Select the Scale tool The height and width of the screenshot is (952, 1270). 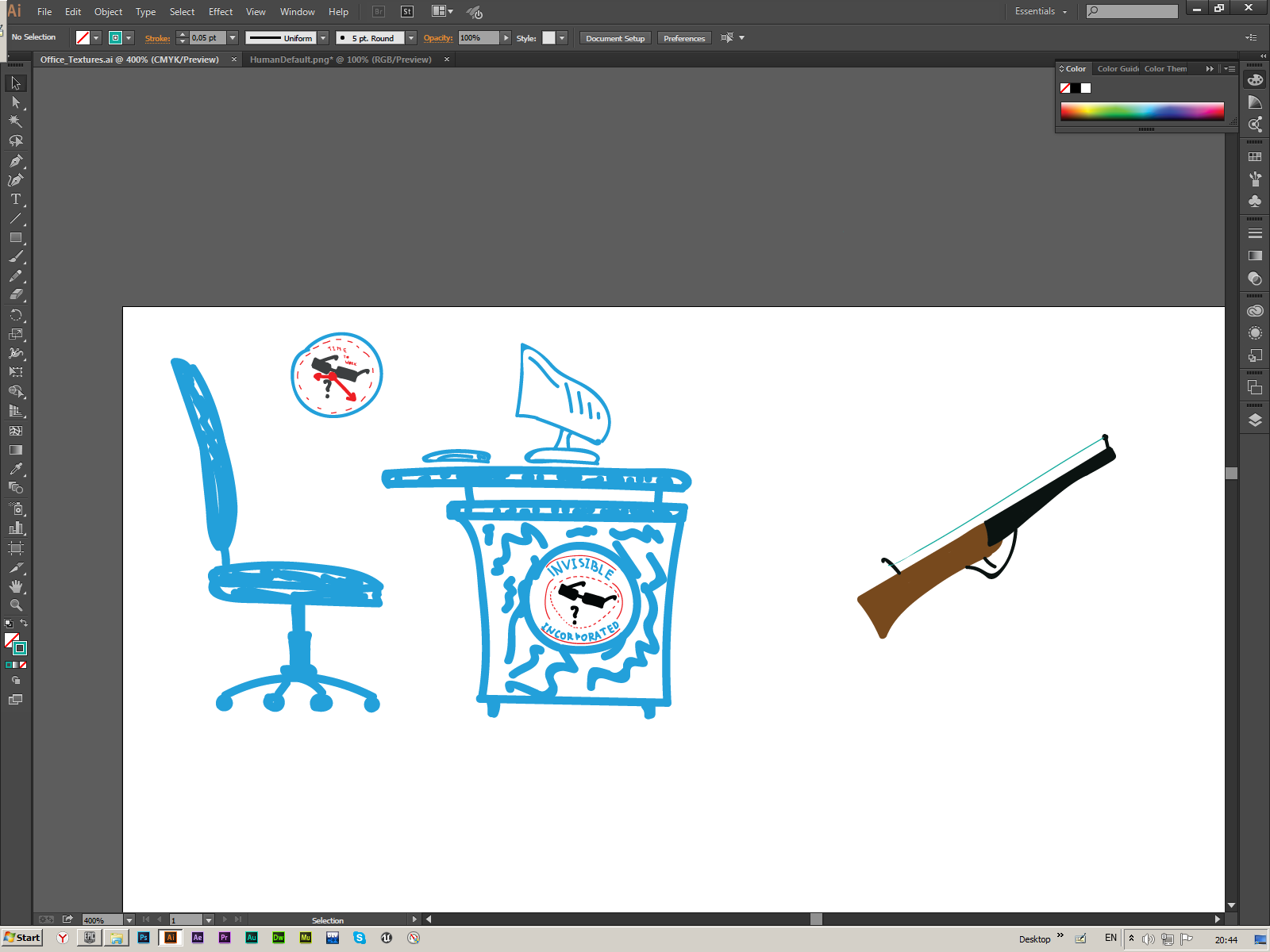point(16,334)
